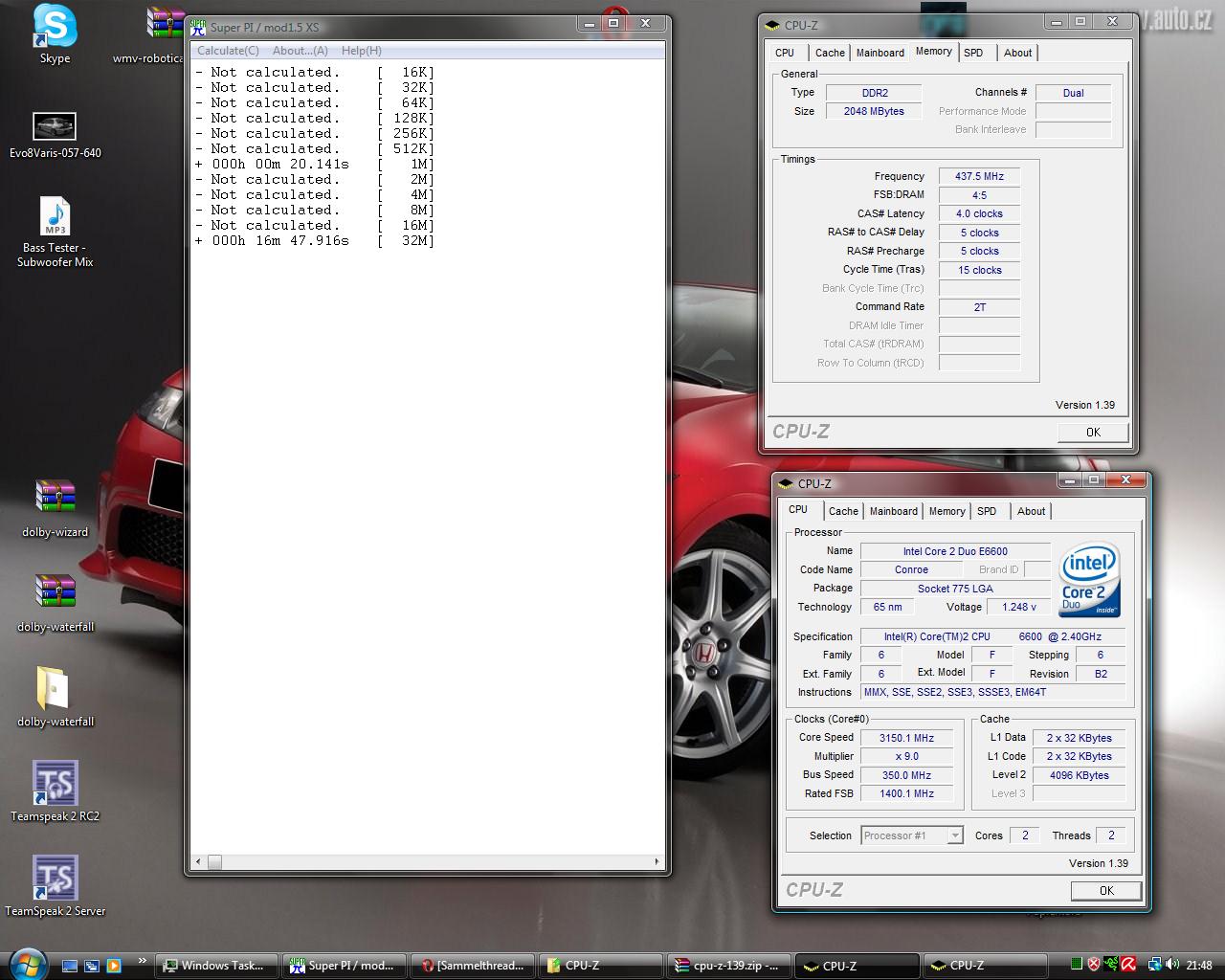Screen dimensions: 1225x980
Task: Click the green square tray icon
Action: tap(1077, 965)
